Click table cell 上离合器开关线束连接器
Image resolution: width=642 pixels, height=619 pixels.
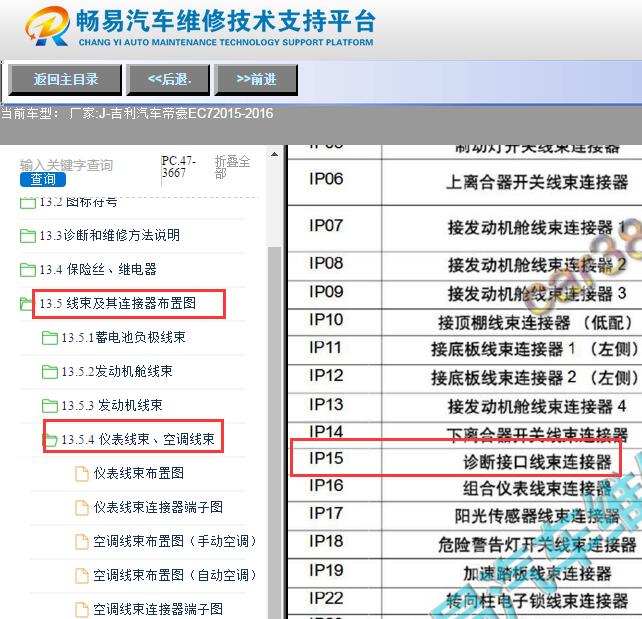coord(537,182)
